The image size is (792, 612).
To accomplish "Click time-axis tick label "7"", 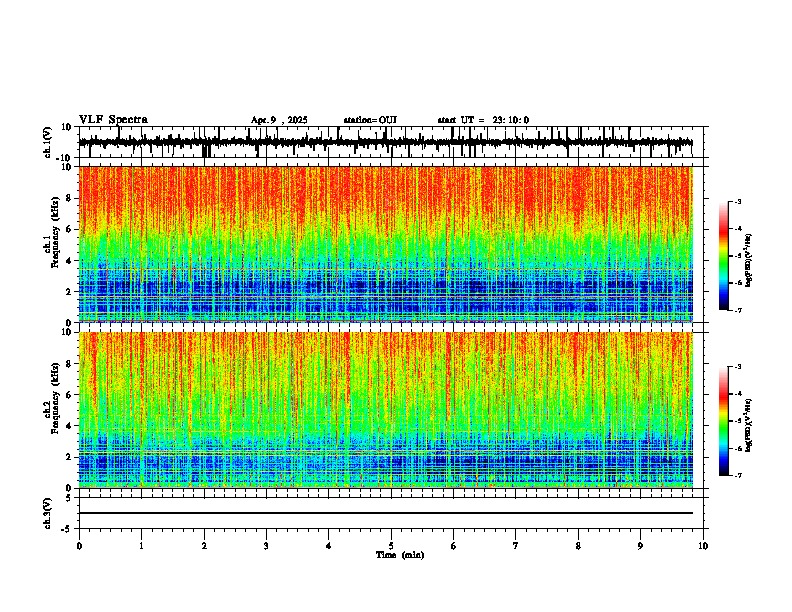I will (516, 546).
